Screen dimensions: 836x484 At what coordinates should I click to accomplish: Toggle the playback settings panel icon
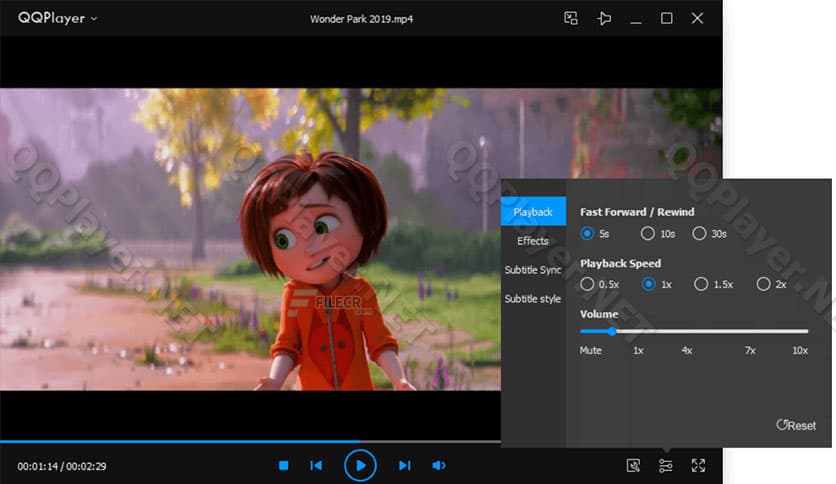point(665,465)
